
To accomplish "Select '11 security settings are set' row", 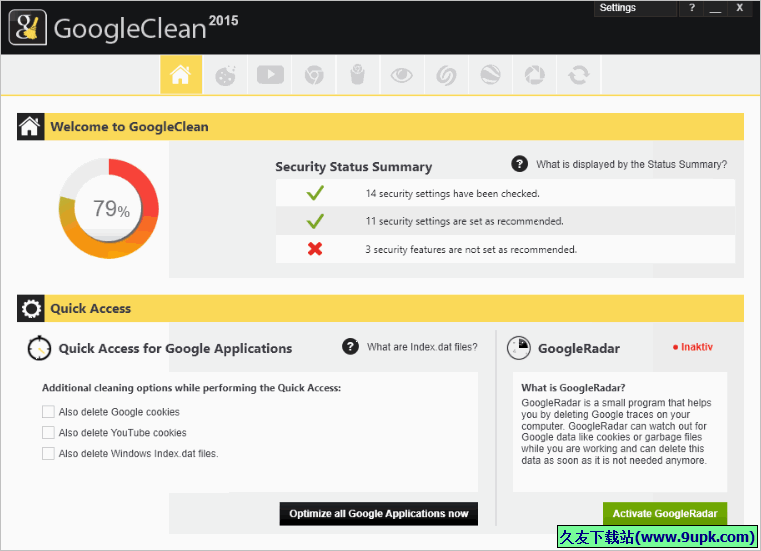I will pyautogui.click(x=505, y=221).
